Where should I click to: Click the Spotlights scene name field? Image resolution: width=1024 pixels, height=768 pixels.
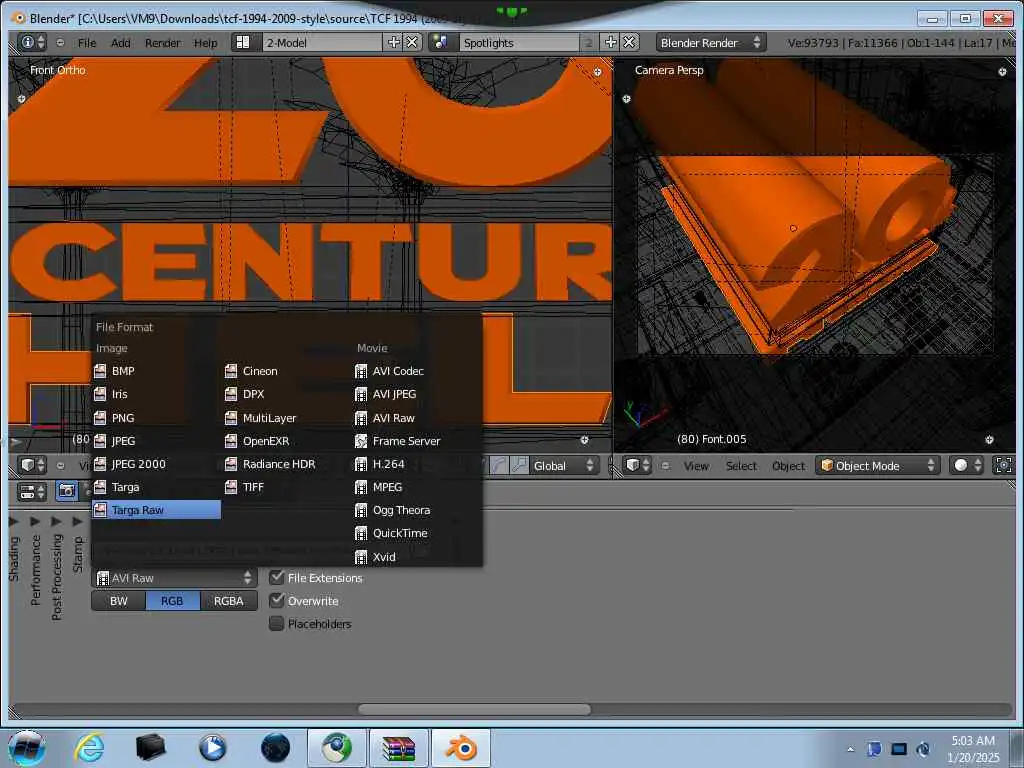pyautogui.click(x=520, y=42)
